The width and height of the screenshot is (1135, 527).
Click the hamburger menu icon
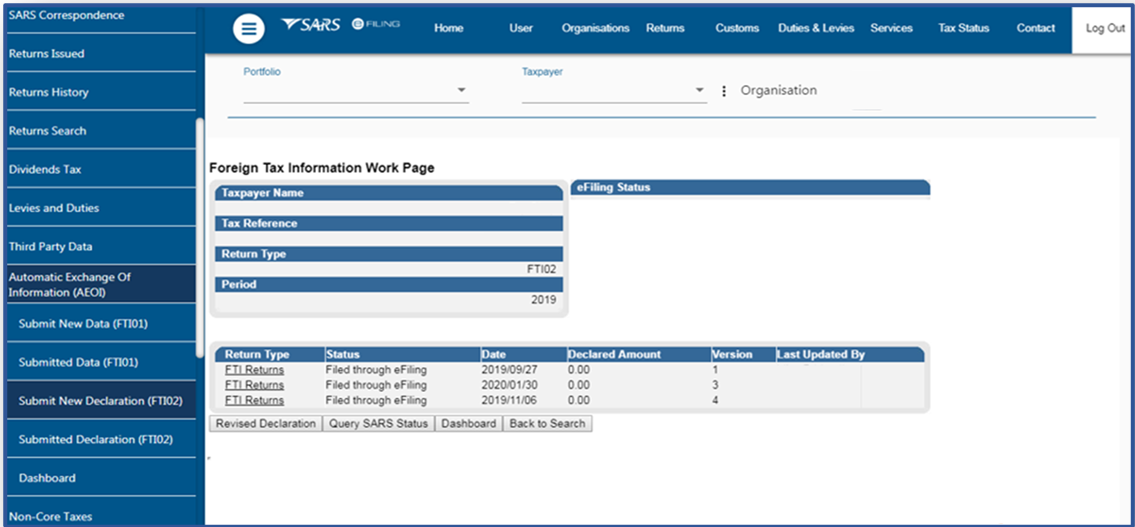(249, 29)
